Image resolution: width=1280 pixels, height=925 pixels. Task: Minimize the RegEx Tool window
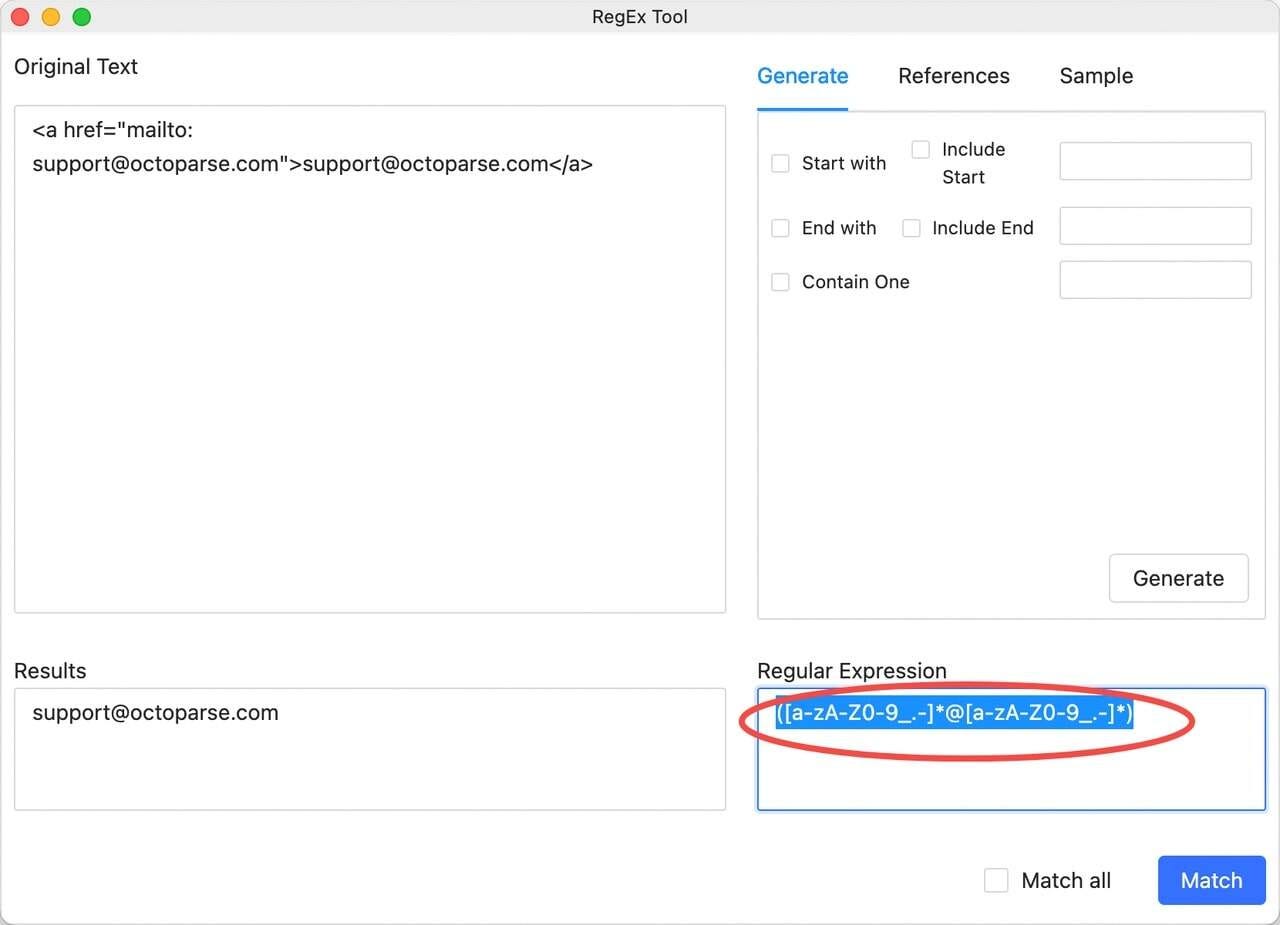pyautogui.click(x=50, y=17)
